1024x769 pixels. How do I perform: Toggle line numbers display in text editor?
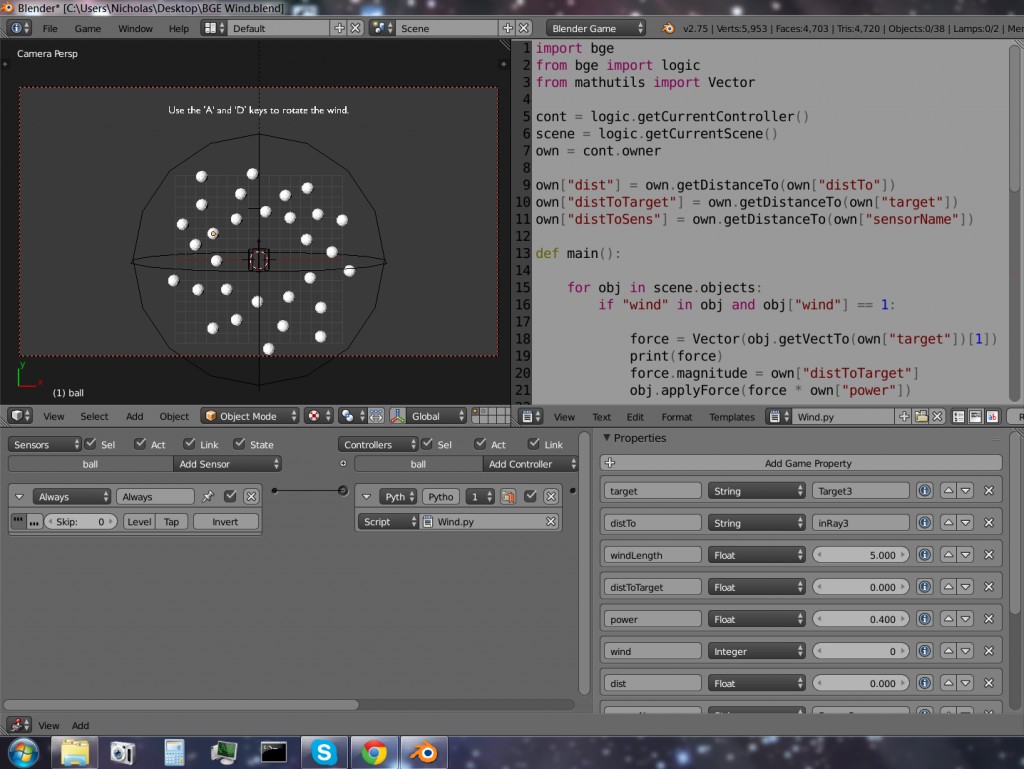(957, 417)
